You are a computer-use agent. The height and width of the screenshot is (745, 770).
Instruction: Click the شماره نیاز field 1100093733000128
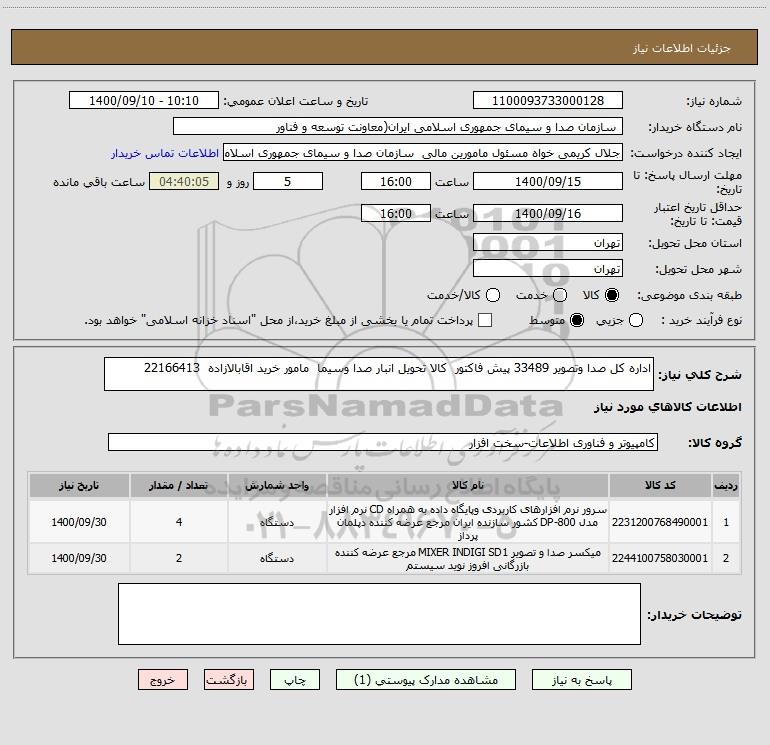click(x=548, y=100)
